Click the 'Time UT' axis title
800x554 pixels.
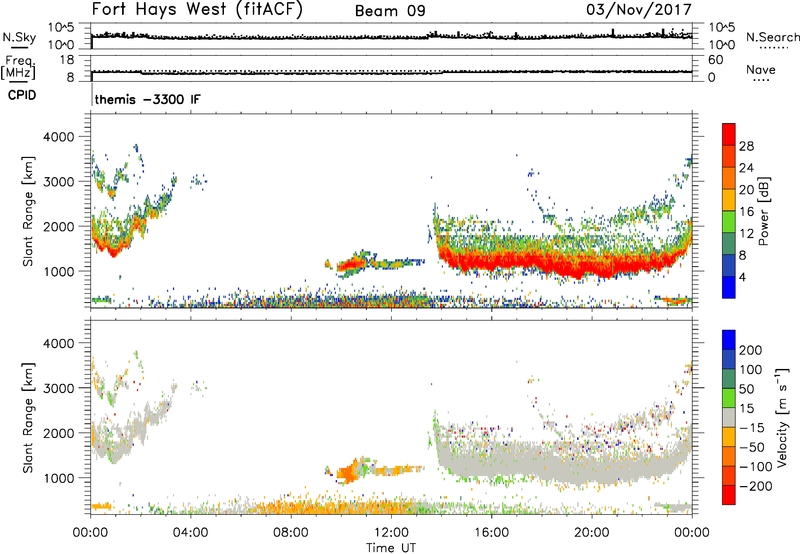pyautogui.click(x=391, y=548)
